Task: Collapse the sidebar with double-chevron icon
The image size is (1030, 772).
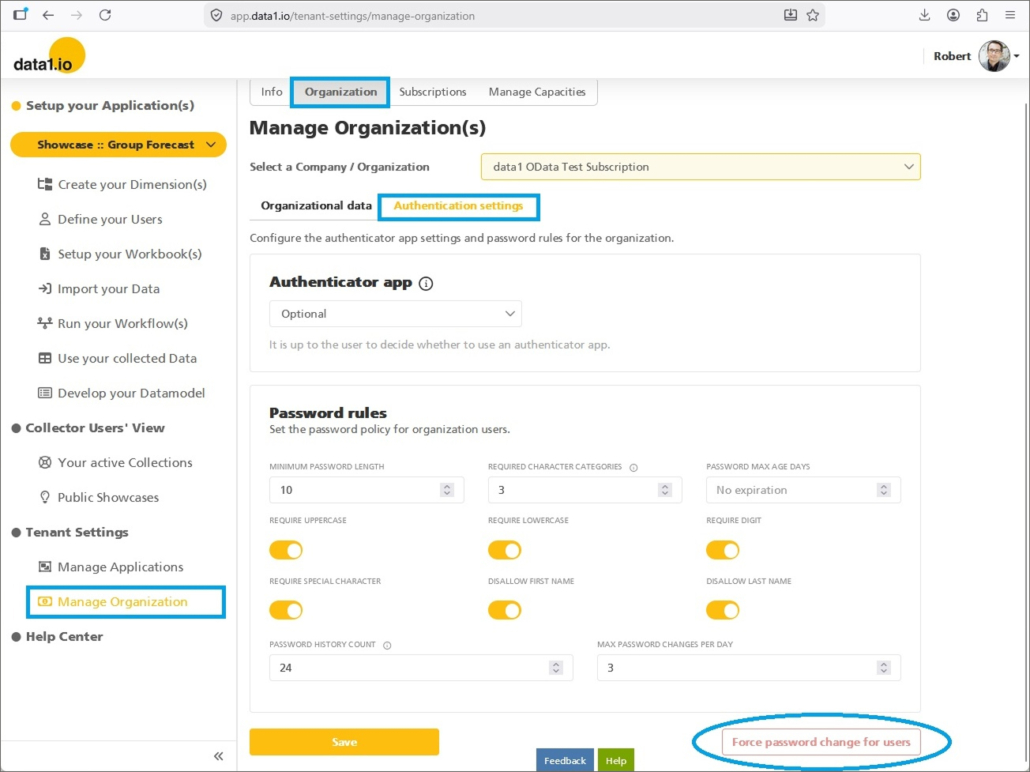Action: (x=218, y=756)
